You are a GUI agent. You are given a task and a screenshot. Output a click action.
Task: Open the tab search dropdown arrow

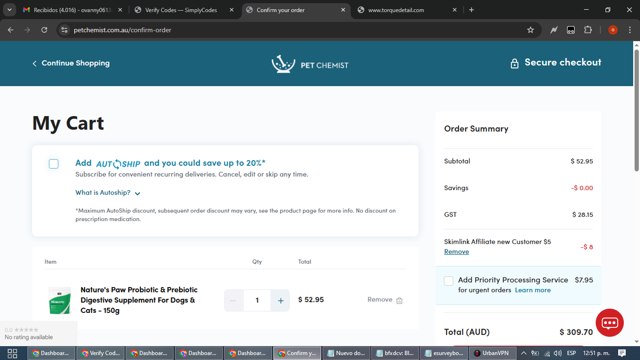9,10
